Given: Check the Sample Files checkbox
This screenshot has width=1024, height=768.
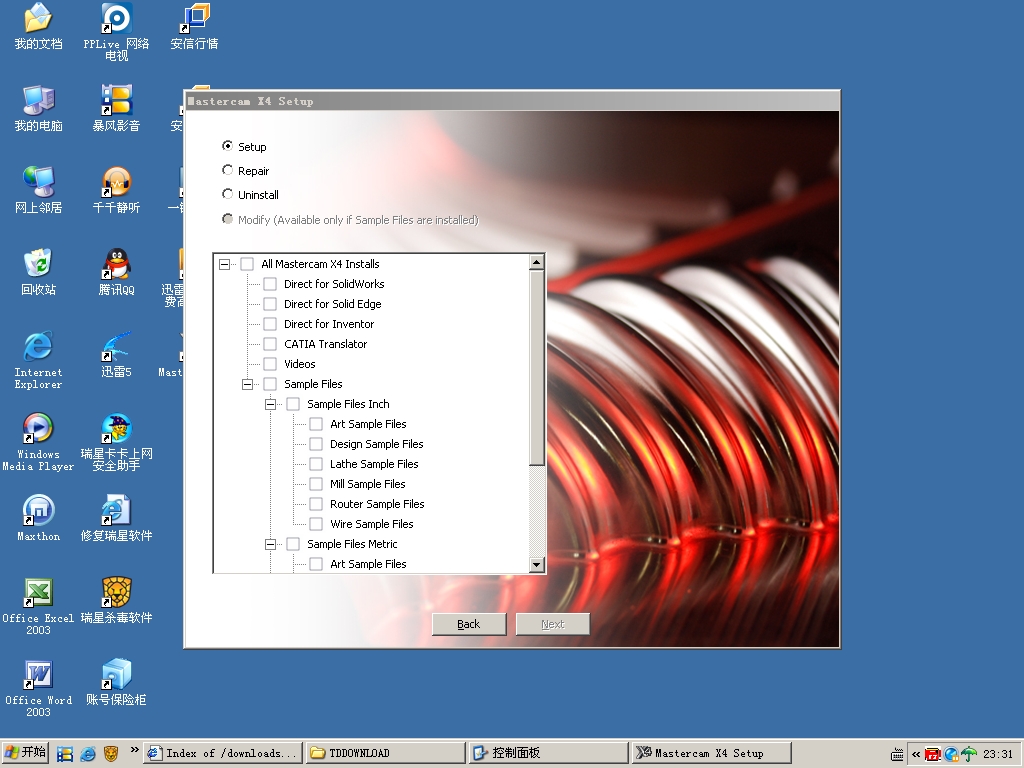Looking at the screenshot, I should click(270, 384).
